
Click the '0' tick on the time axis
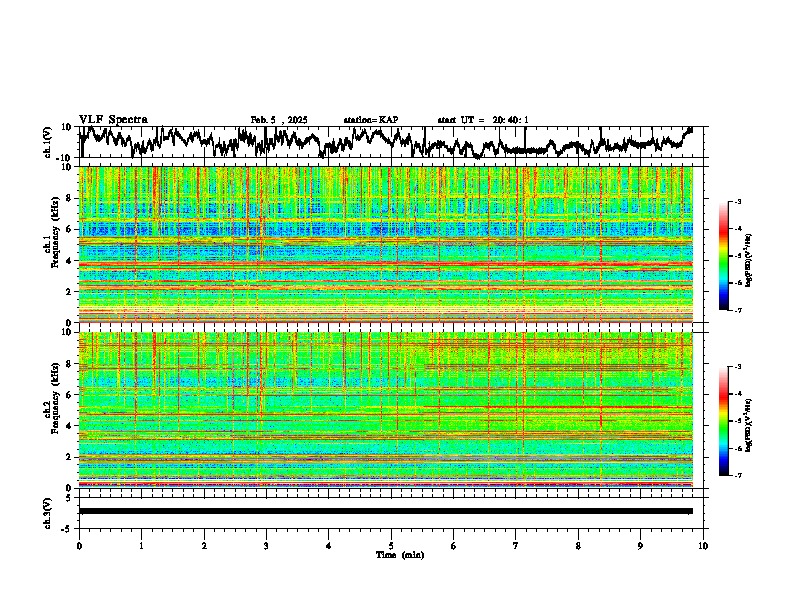pos(79,546)
